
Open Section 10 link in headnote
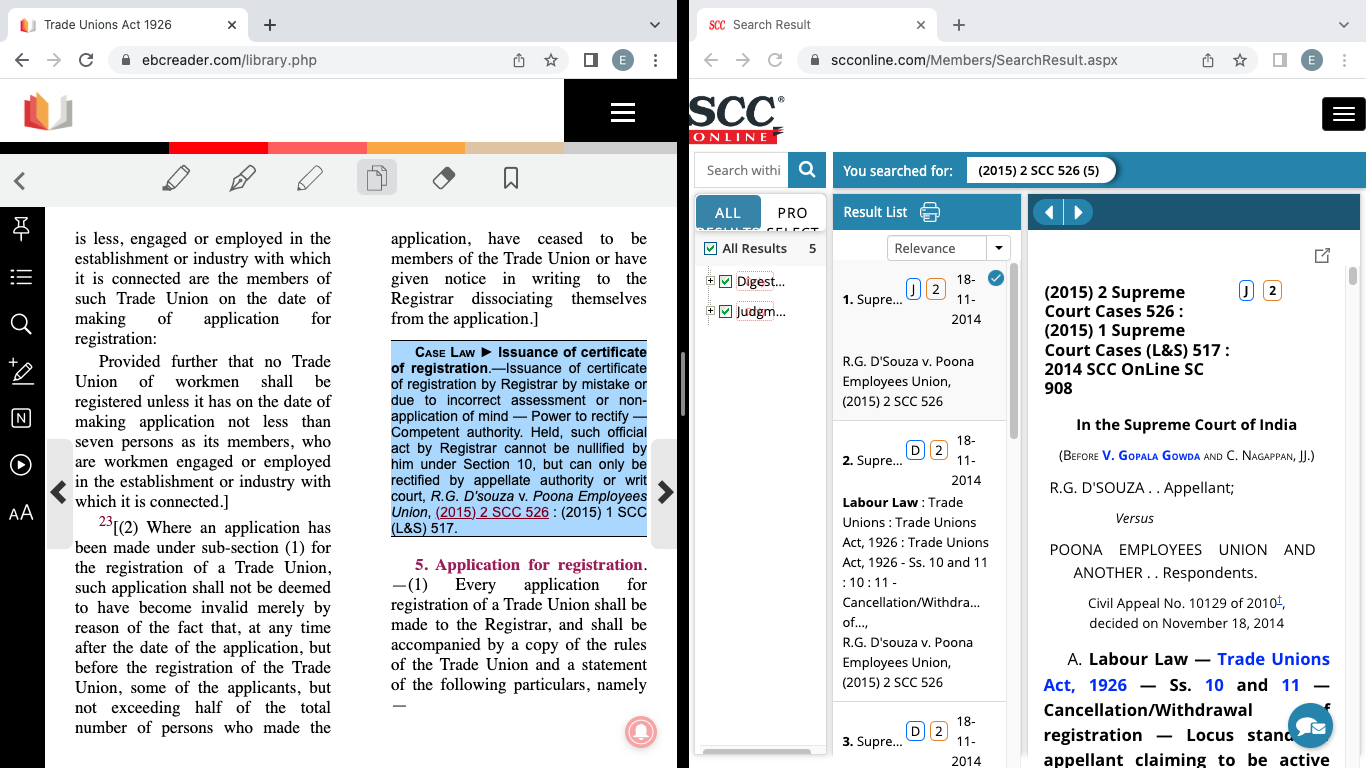point(1214,685)
